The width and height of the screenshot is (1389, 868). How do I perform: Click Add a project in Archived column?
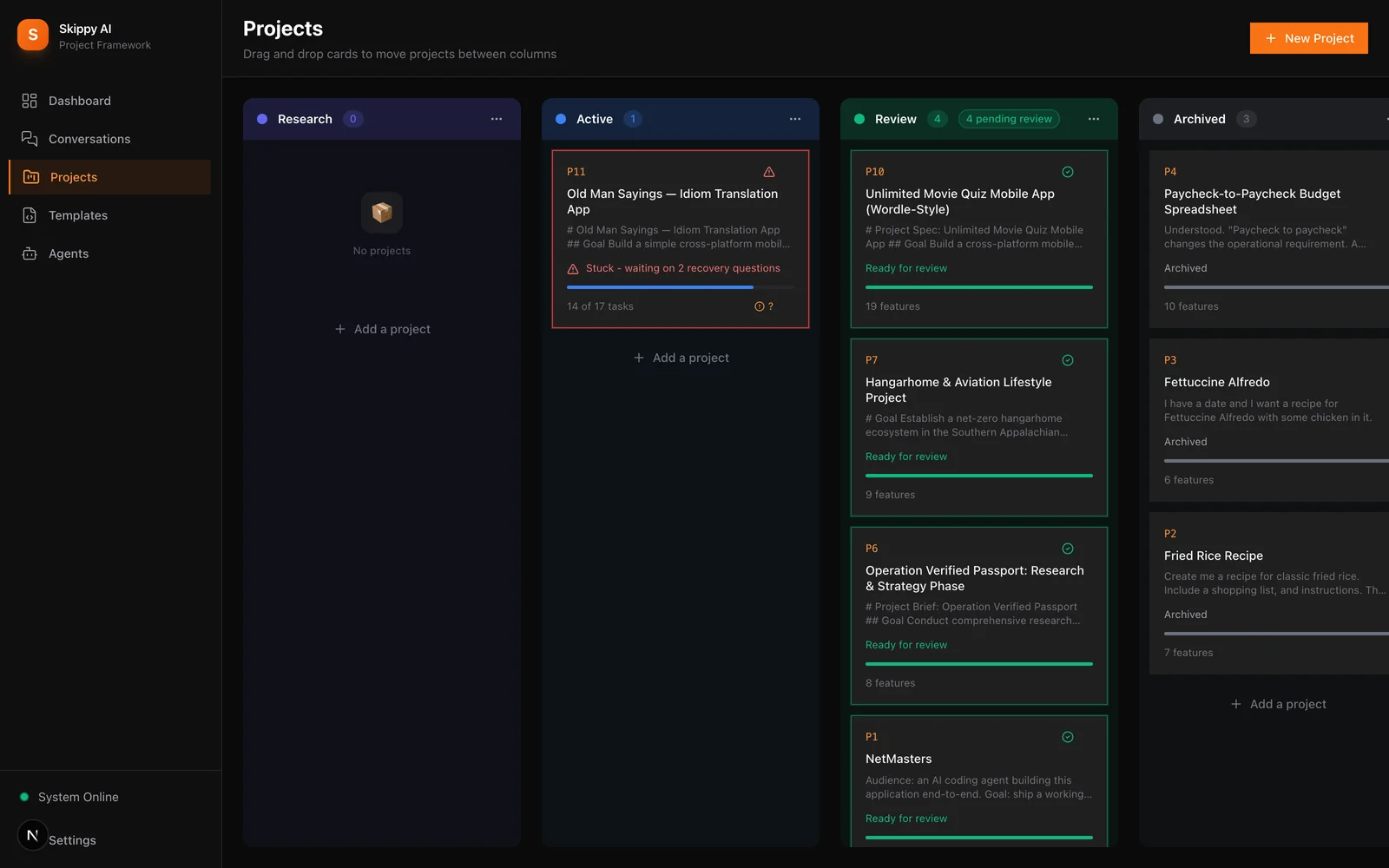[1278, 704]
